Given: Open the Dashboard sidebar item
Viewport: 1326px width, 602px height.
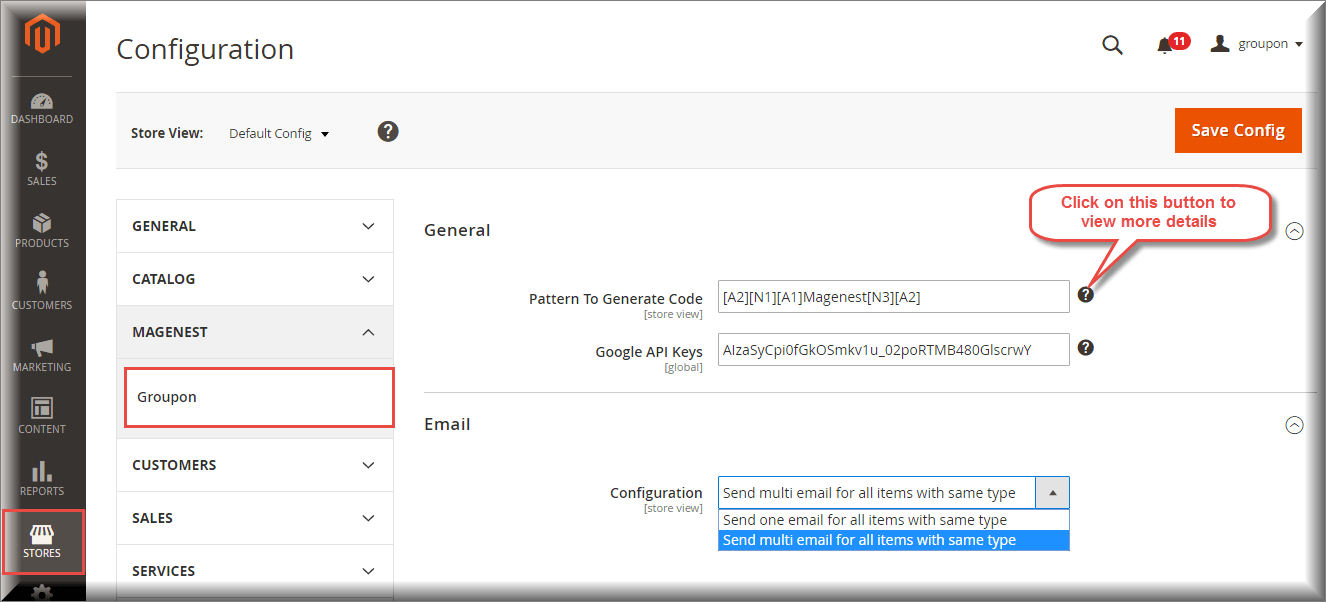Looking at the screenshot, I should click(42, 109).
